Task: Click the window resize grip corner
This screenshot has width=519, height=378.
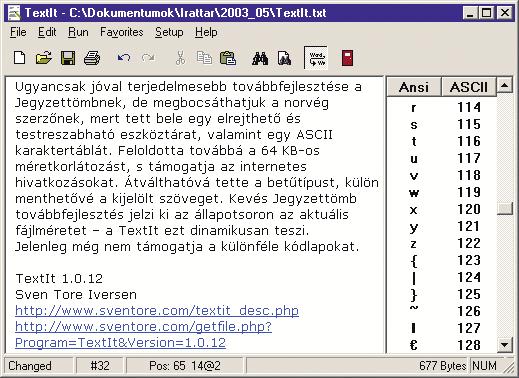Action: (508, 367)
